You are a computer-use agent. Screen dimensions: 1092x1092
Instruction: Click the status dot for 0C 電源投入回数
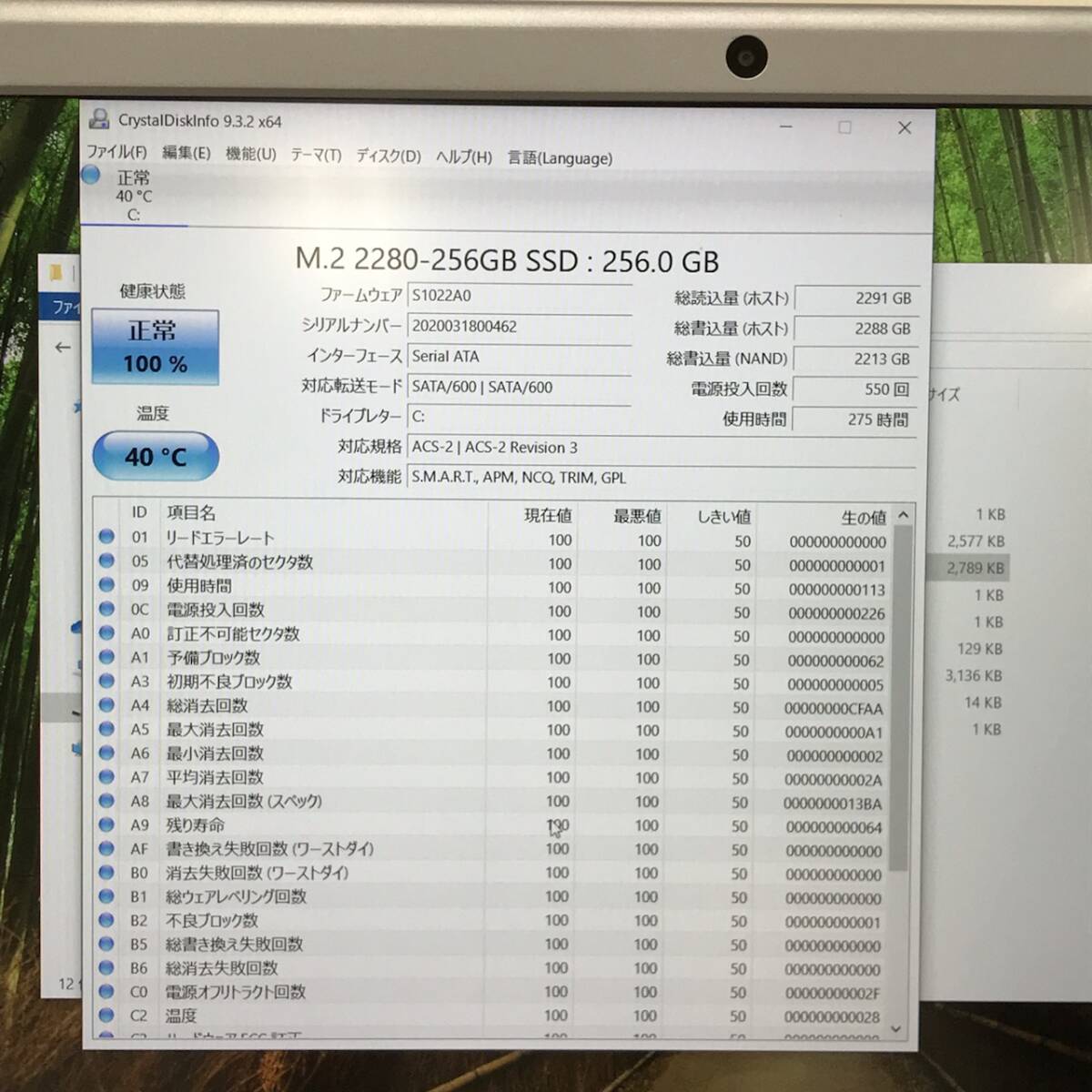click(106, 609)
